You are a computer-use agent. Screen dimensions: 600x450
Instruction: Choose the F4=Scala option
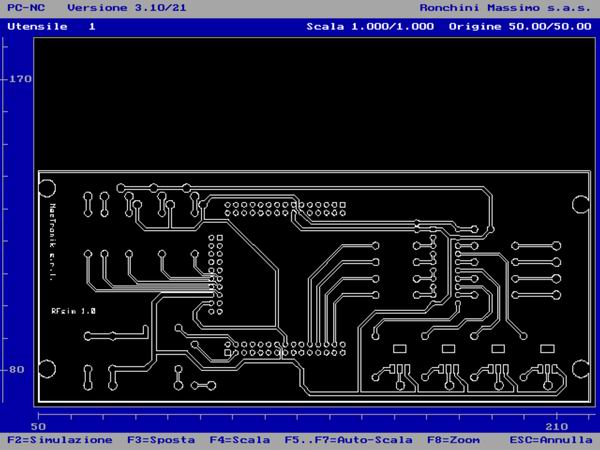239,439
